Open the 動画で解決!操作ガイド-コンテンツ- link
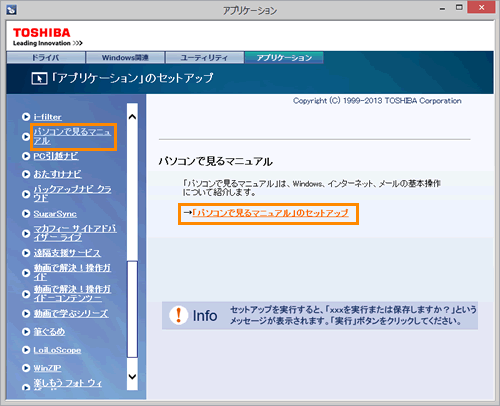Image resolution: width=500 pixels, height=406 pixels. [x=72, y=293]
